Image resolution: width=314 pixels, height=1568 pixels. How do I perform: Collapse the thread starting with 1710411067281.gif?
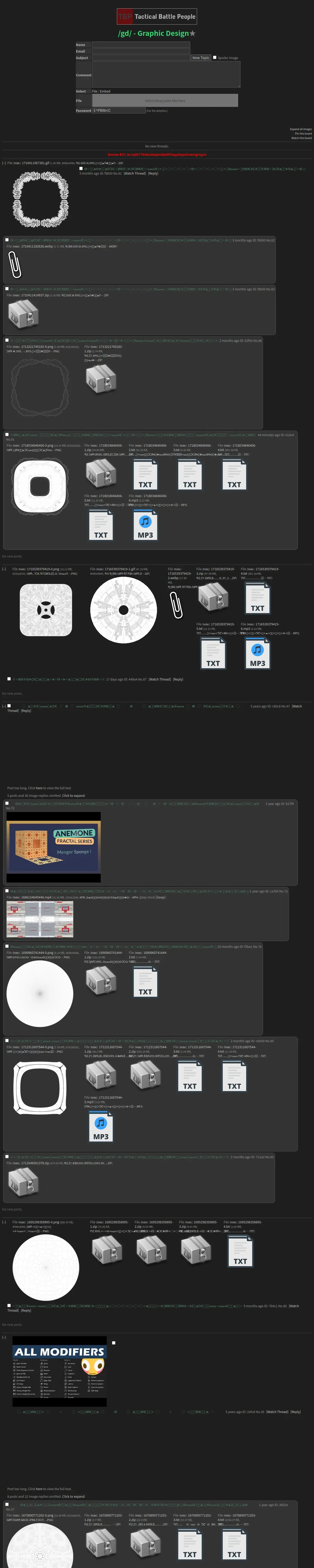click(4, 163)
